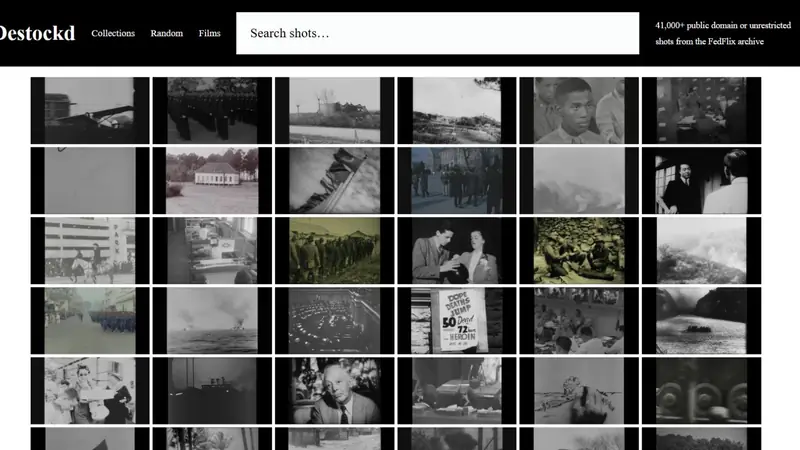Open the Films menu item
Image resolution: width=800 pixels, height=450 pixels.
click(210, 33)
